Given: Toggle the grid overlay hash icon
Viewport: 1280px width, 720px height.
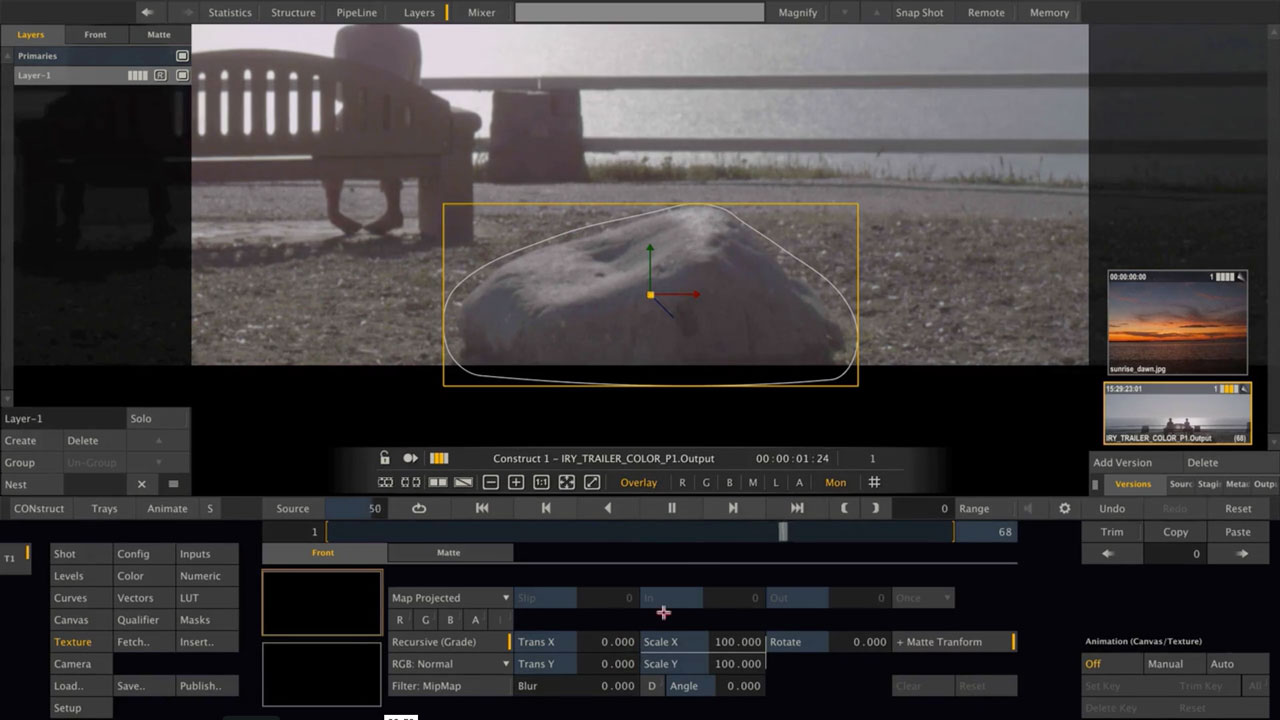Looking at the screenshot, I should coord(874,482).
